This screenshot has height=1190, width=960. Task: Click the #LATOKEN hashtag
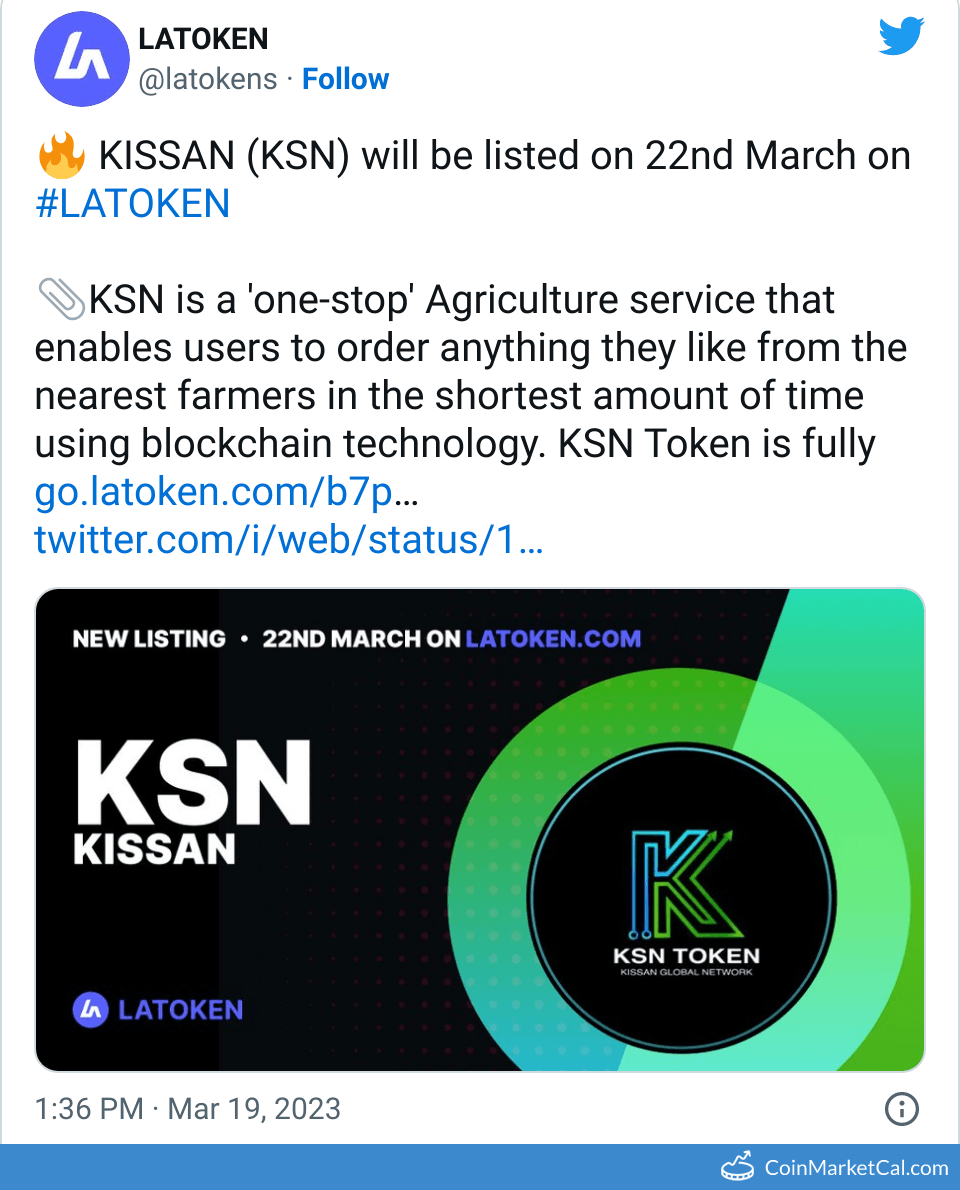click(x=131, y=203)
